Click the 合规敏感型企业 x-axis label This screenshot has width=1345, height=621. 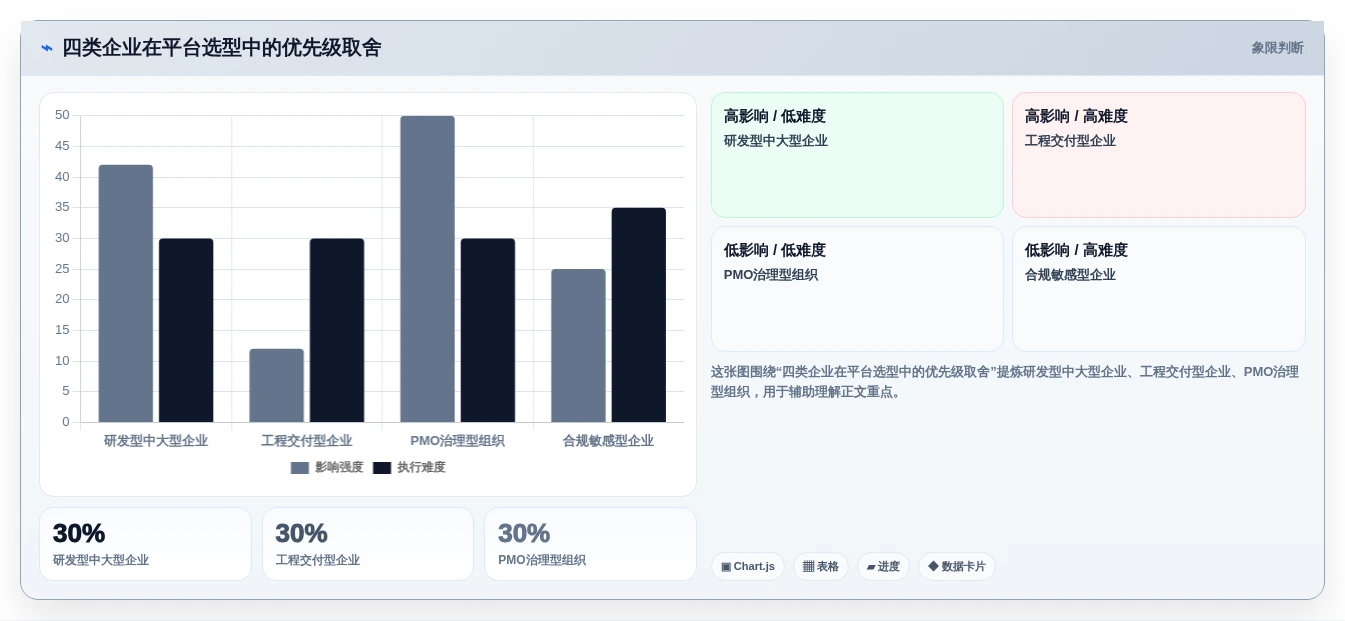[608, 441]
